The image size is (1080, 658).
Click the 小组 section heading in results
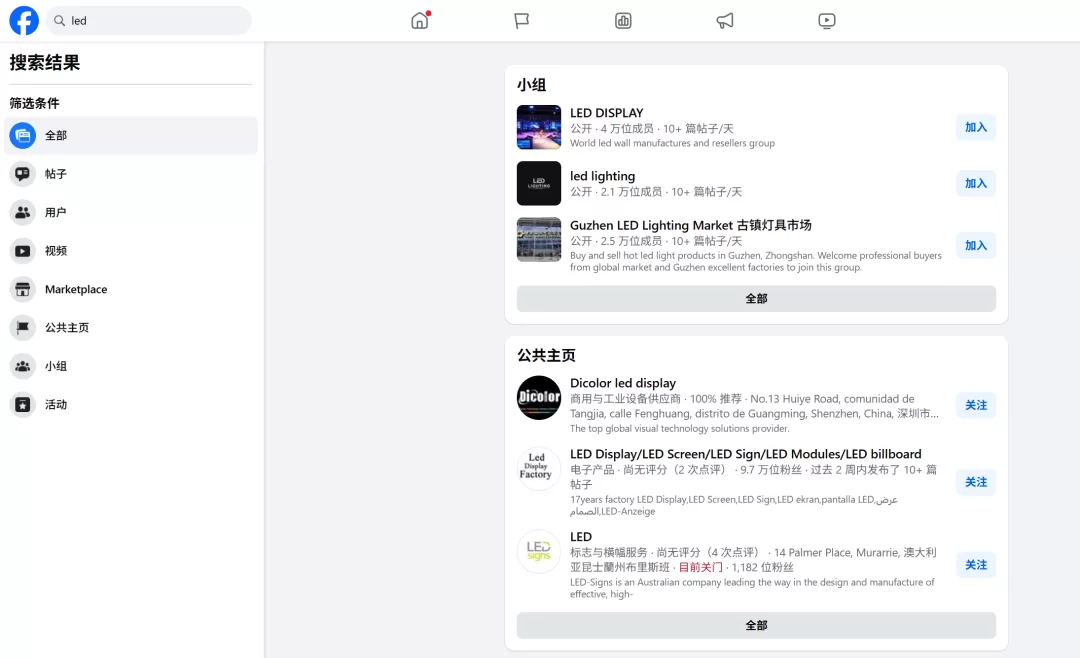click(531, 85)
